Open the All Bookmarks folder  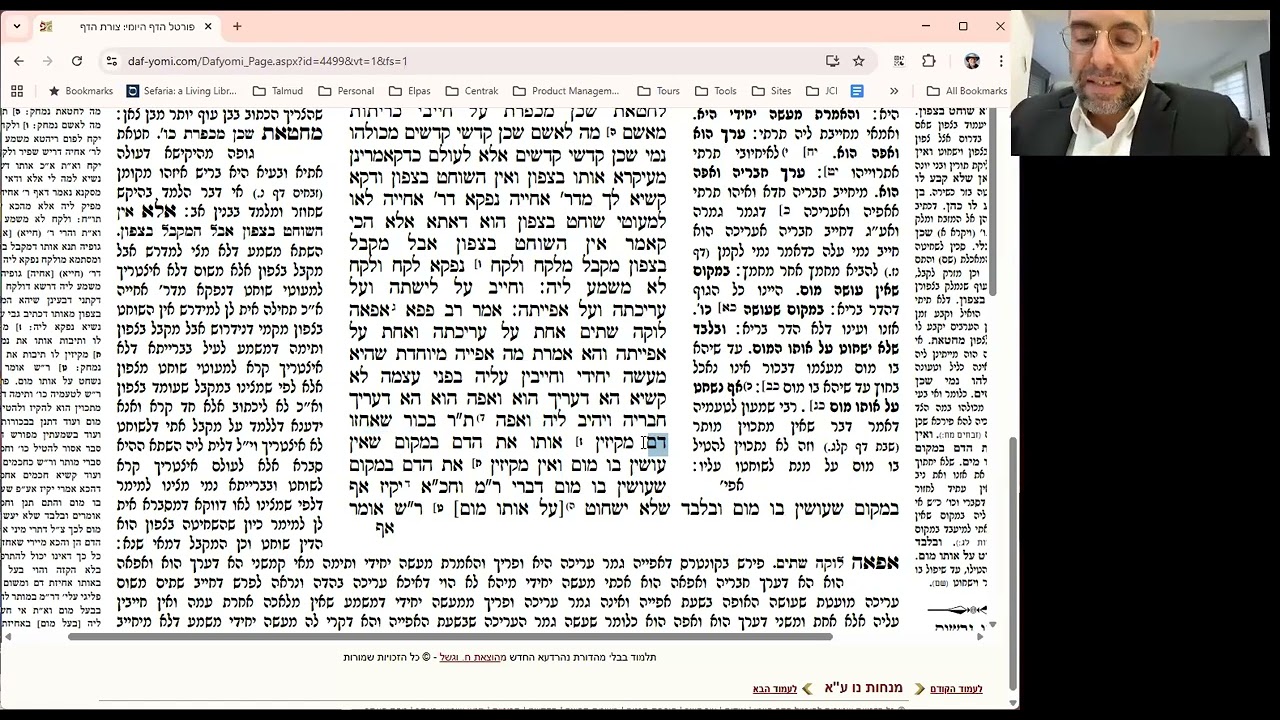(x=966, y=91)
